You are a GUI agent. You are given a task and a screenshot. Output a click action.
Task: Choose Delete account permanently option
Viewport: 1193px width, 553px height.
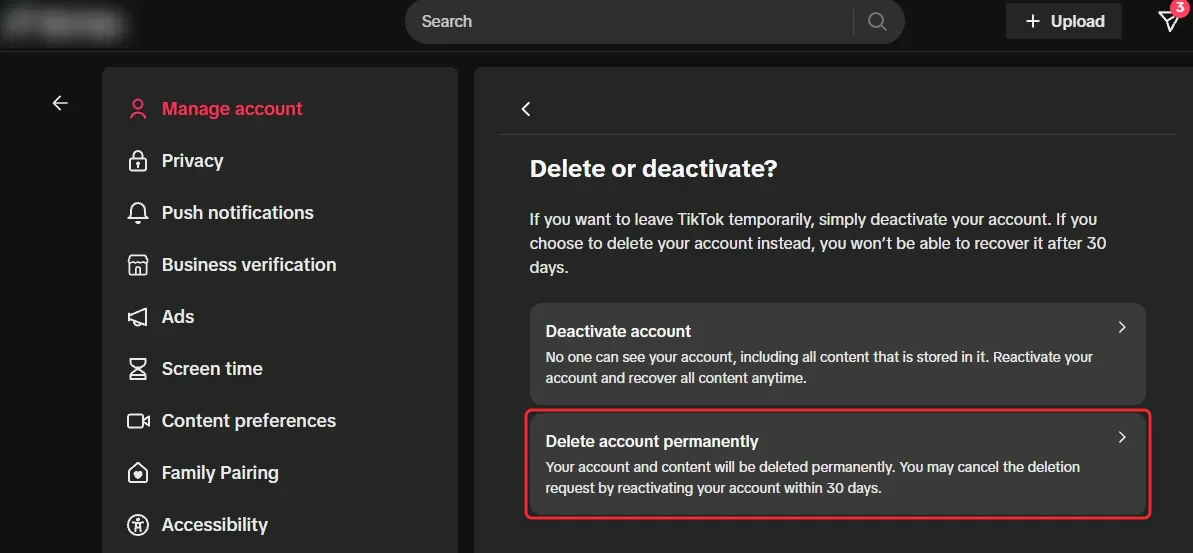pyautogui.click(x=838, y=465)
